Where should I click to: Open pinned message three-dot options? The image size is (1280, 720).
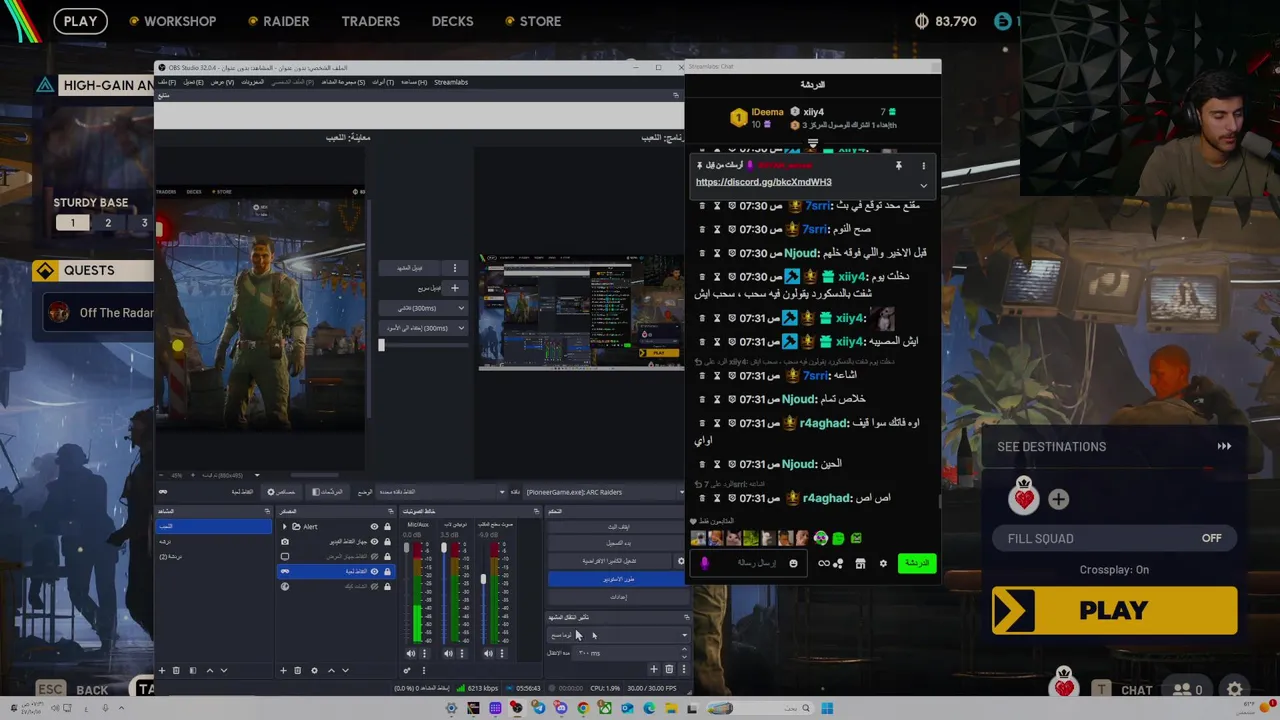click(x=923, y=165)
